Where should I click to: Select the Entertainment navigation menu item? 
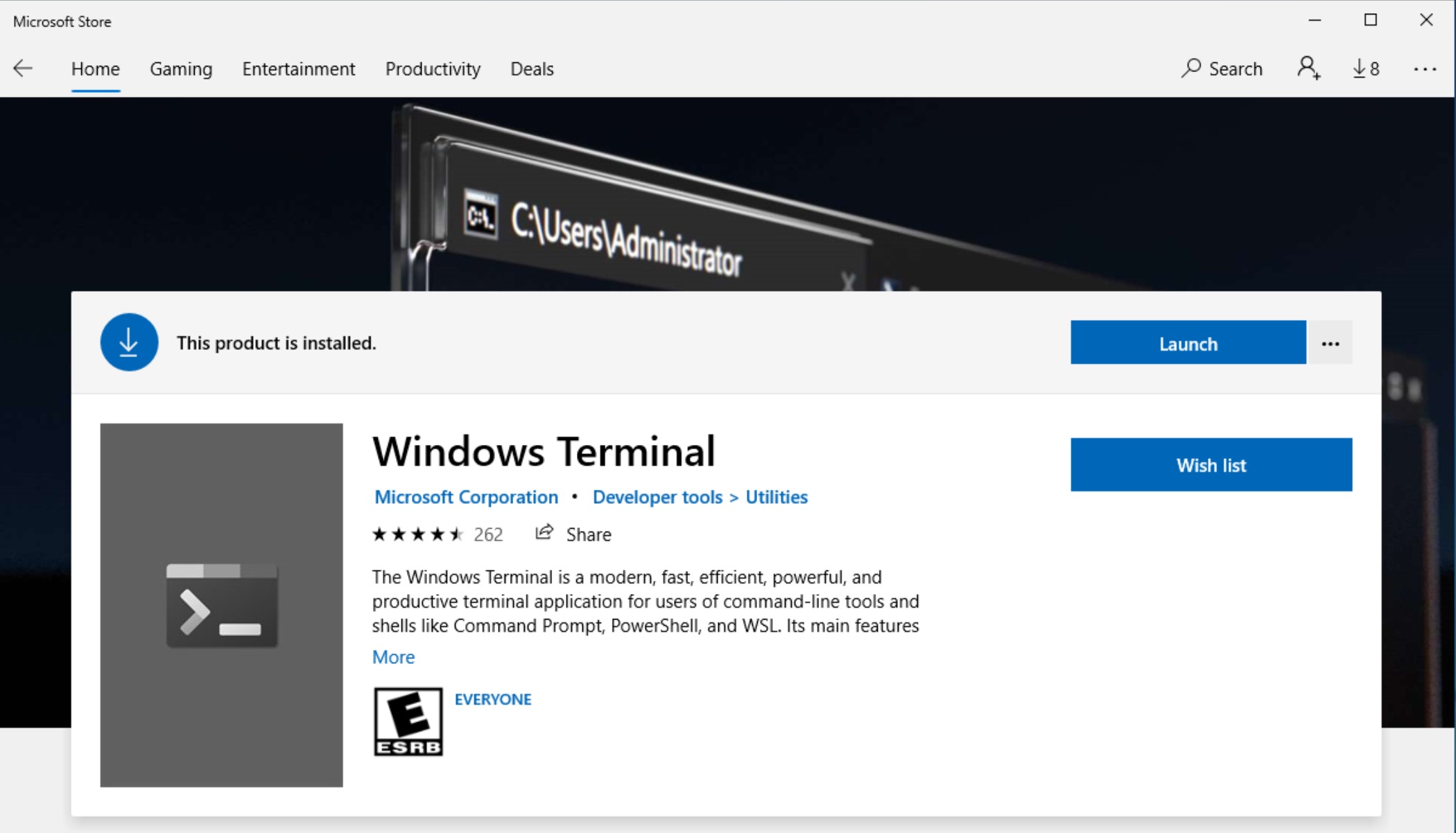[299, 68]
